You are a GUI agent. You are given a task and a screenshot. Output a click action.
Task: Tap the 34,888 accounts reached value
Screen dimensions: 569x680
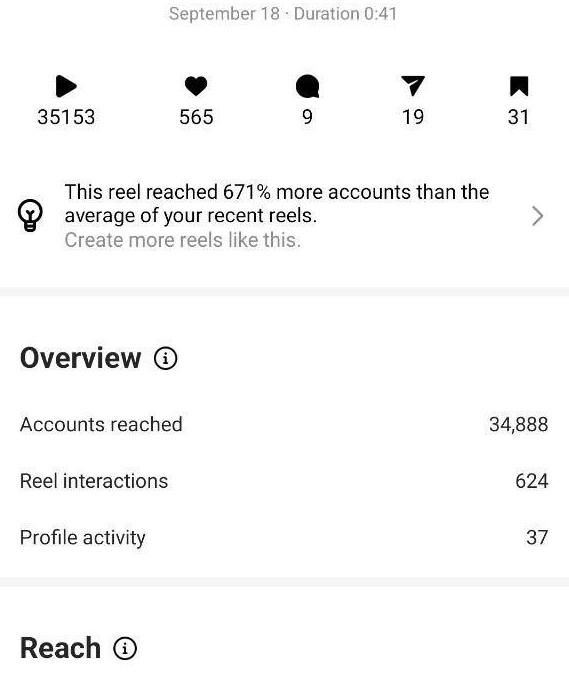[519, 425]
